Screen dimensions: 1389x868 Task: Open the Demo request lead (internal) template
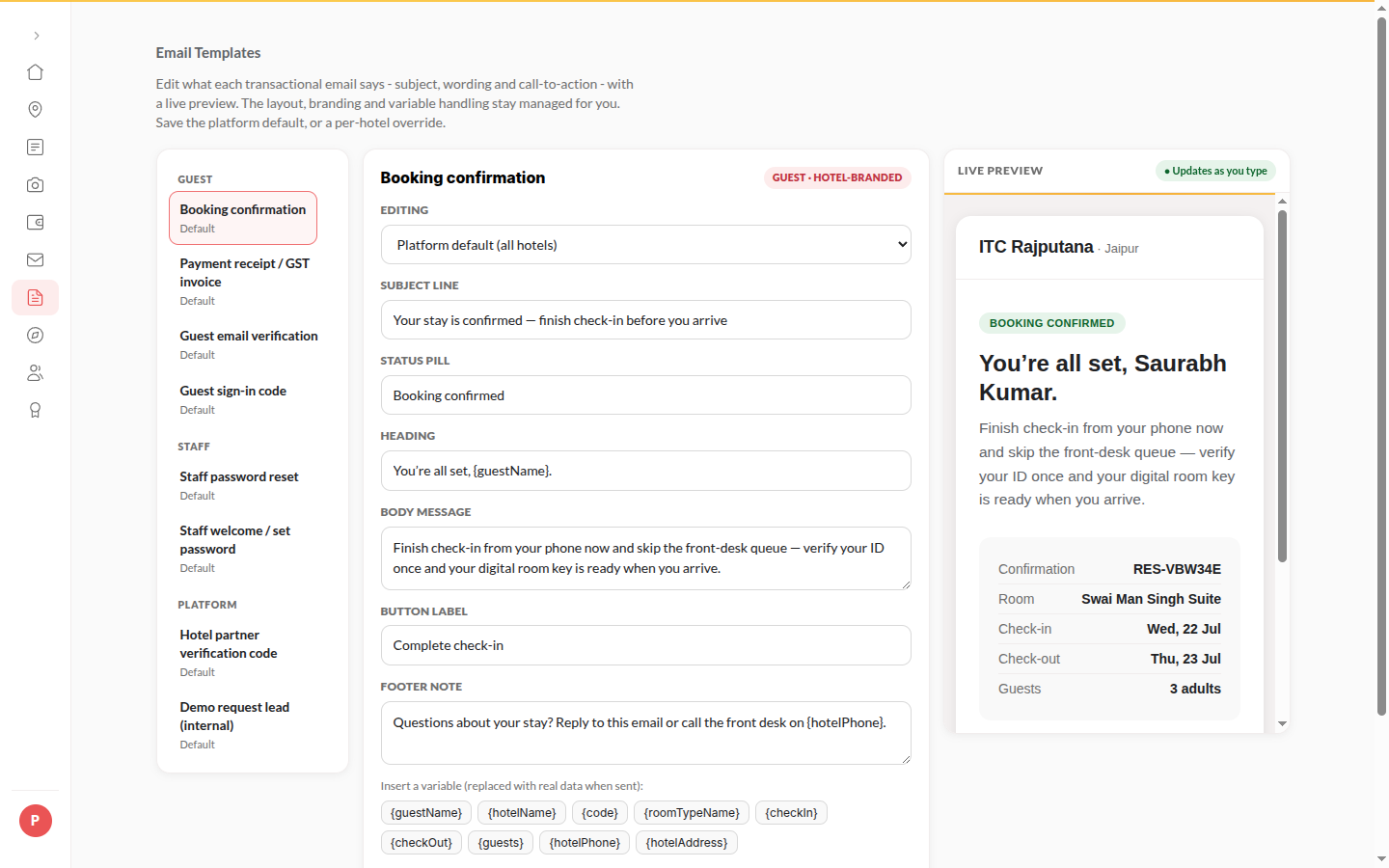tap(243, 725)
